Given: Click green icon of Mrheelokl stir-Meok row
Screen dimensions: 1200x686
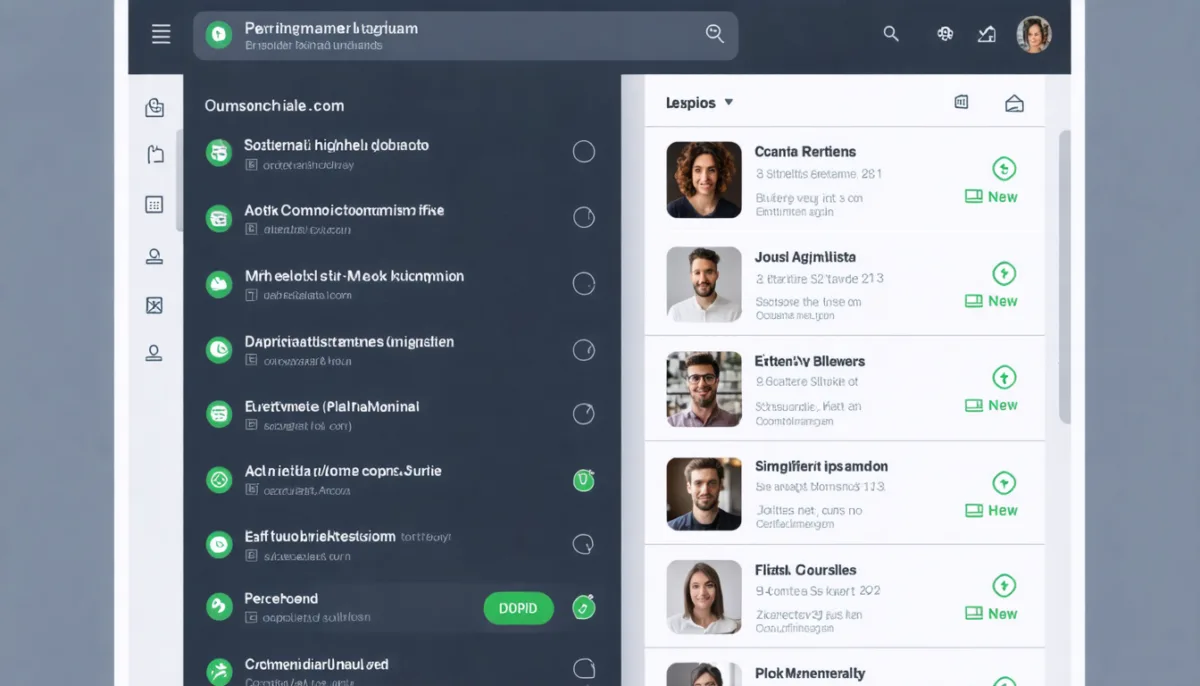Looking at the screenshot, I should pyautogui.click(x=219, y=285).
